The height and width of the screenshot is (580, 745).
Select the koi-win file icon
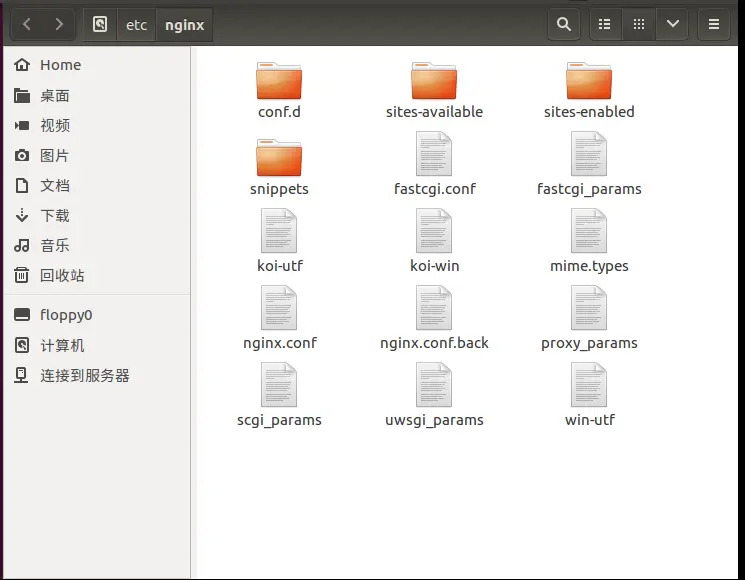(434, 231)
